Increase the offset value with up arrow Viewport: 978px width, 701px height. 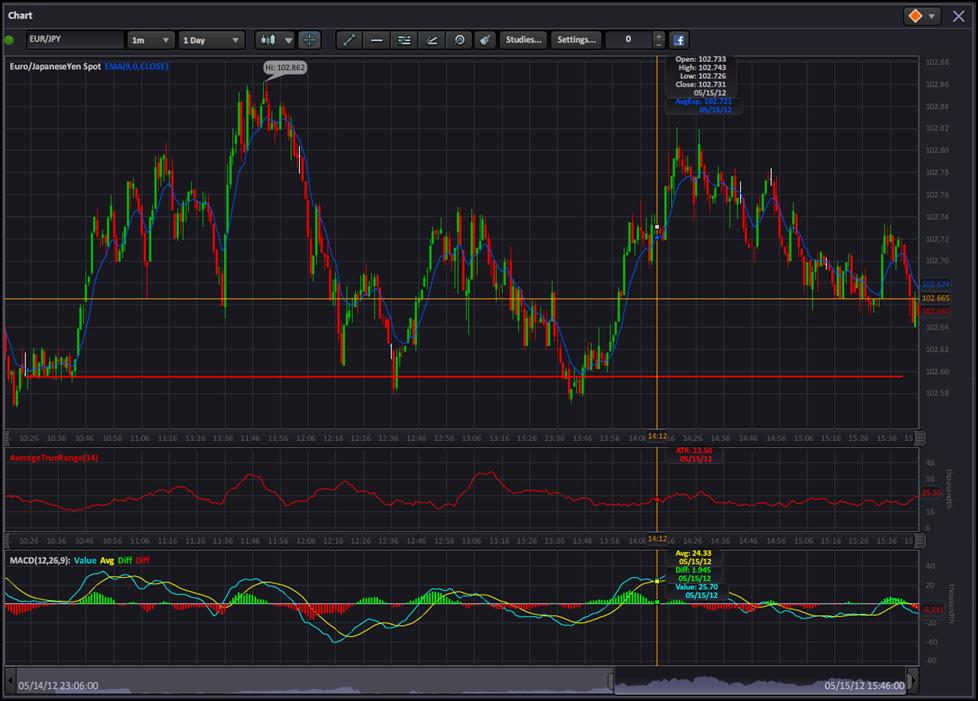(x=659, y=36)
